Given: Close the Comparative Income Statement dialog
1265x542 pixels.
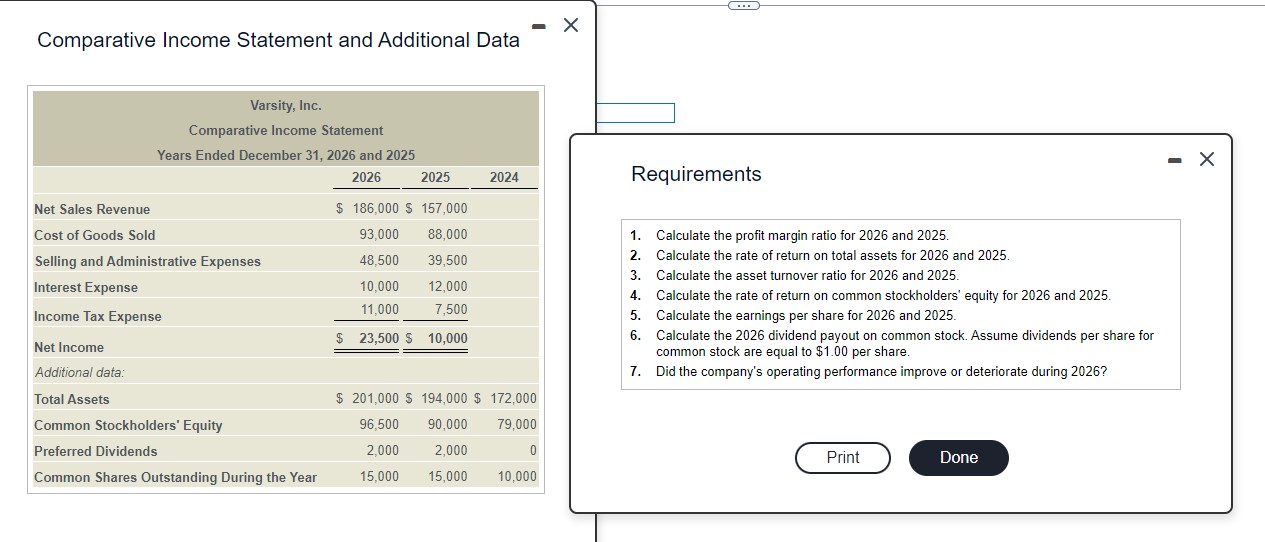Looking at the screenshot, I should tap(571, 25).
